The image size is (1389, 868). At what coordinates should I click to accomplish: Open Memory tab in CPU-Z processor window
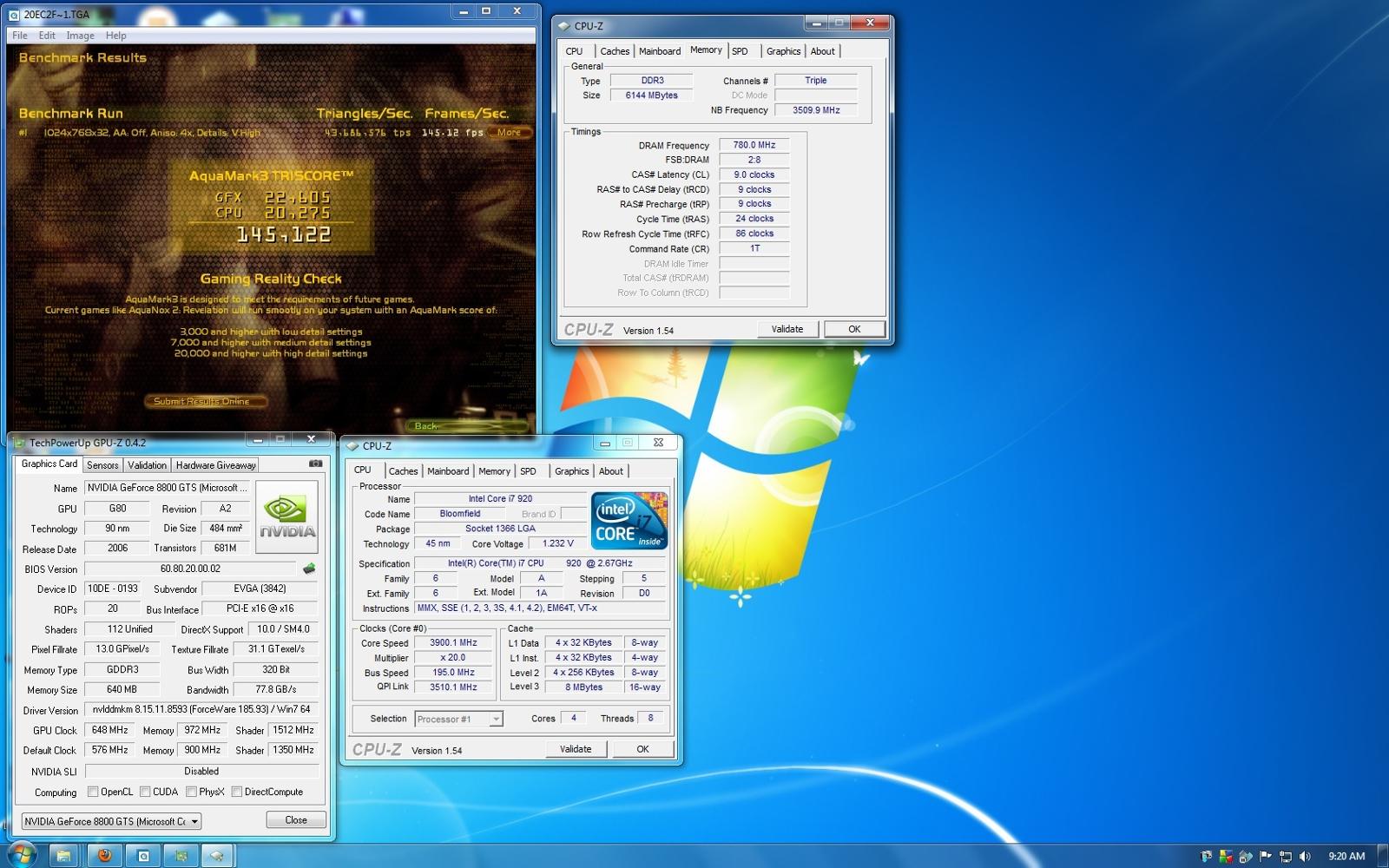point(494,471)
